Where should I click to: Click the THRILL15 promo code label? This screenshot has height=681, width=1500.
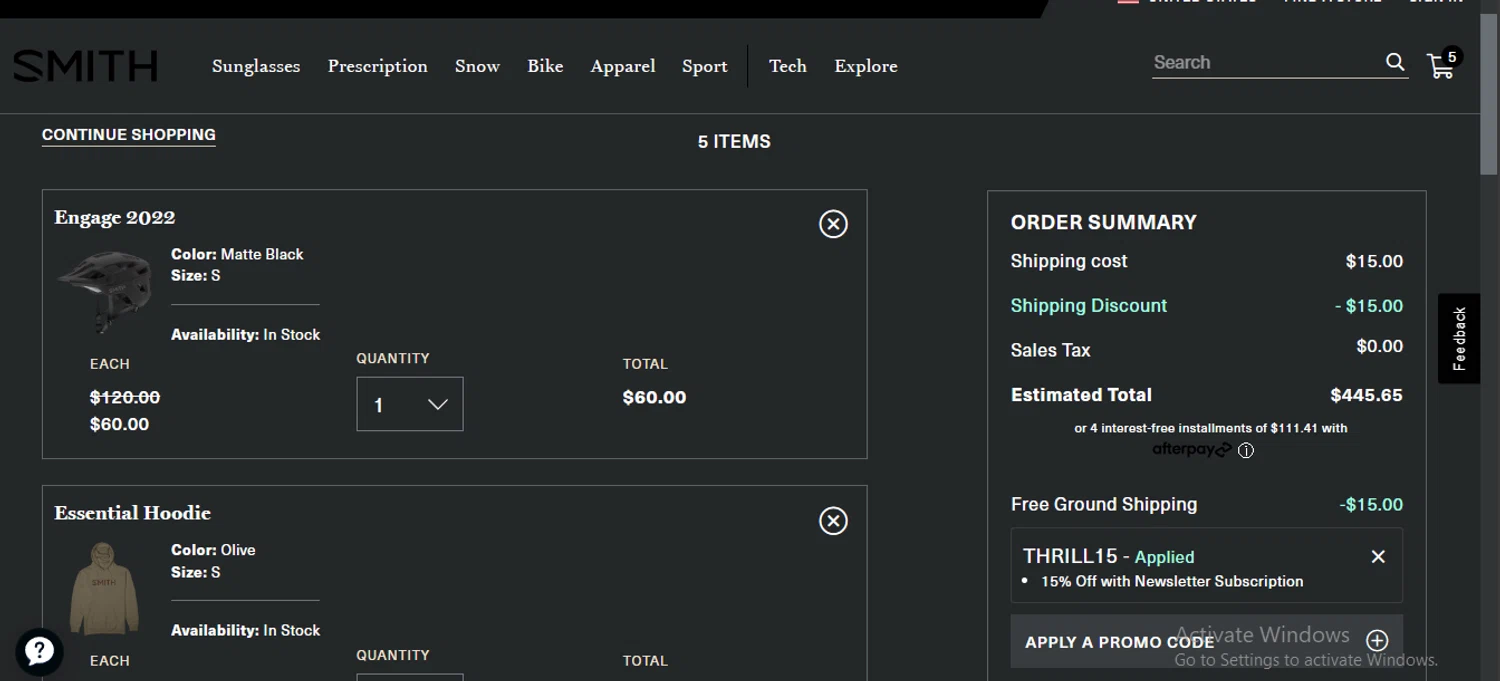click(1070, 556)
